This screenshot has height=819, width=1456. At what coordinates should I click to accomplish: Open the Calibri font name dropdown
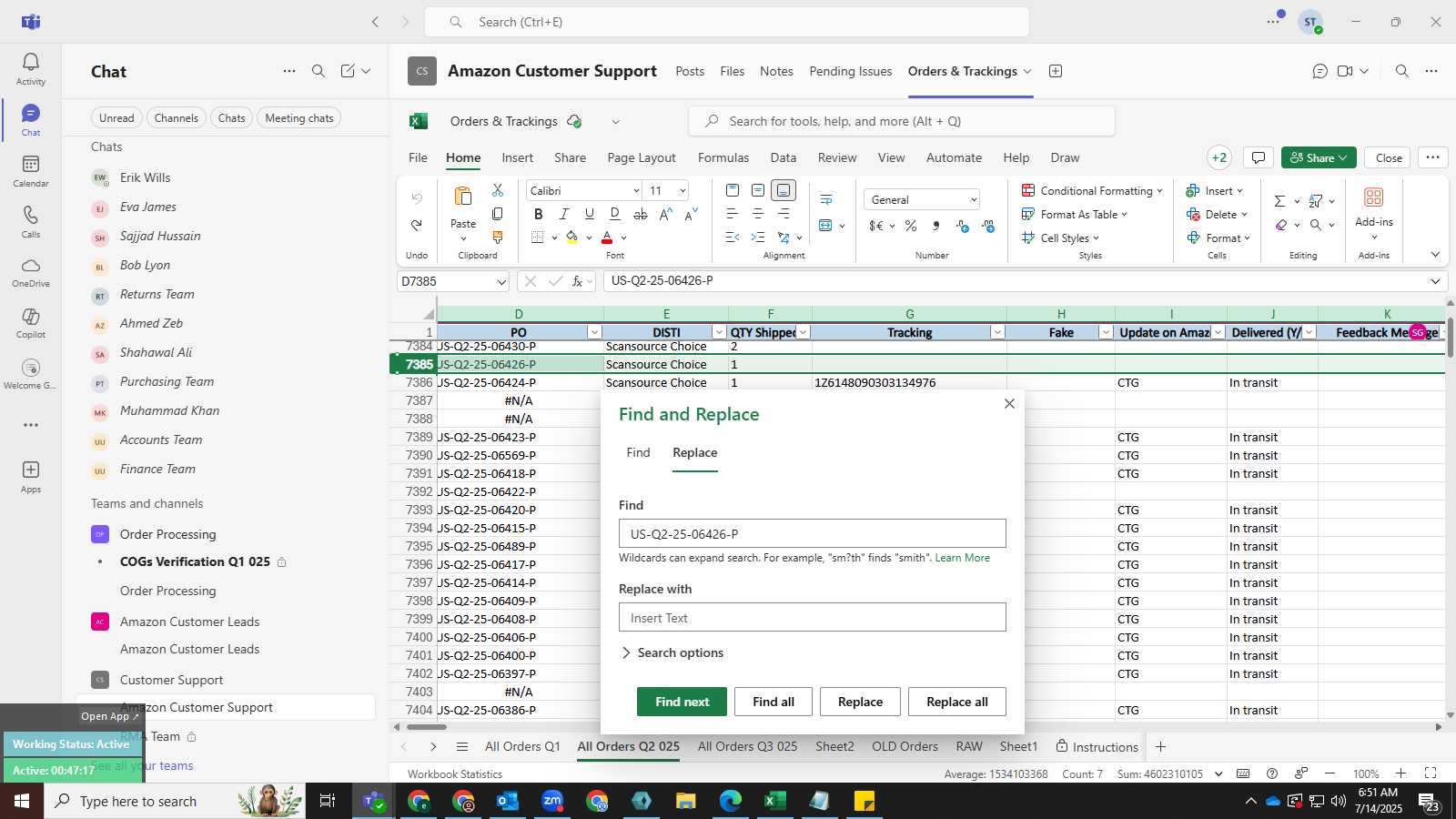tap(636, 190)
